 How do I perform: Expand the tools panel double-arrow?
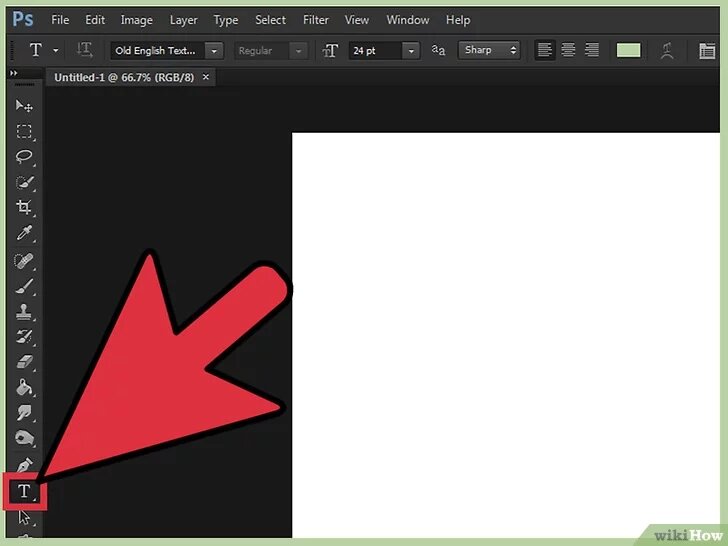coord(13,73)
